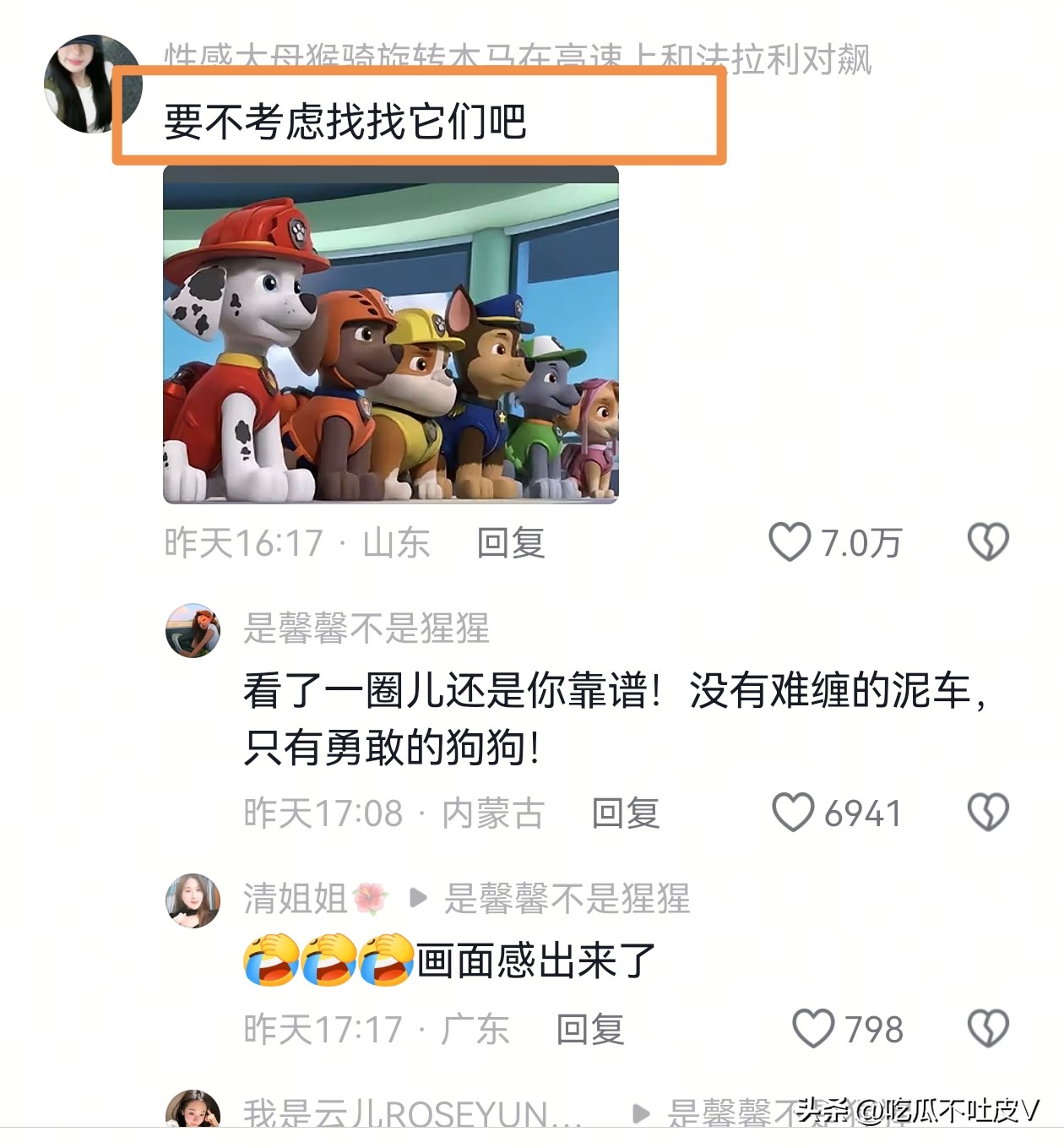Open the bottom commenter 我是云儿 avatar
The width and height of the screenshot is (1064, 1148).
click(x=193, y=1109)
